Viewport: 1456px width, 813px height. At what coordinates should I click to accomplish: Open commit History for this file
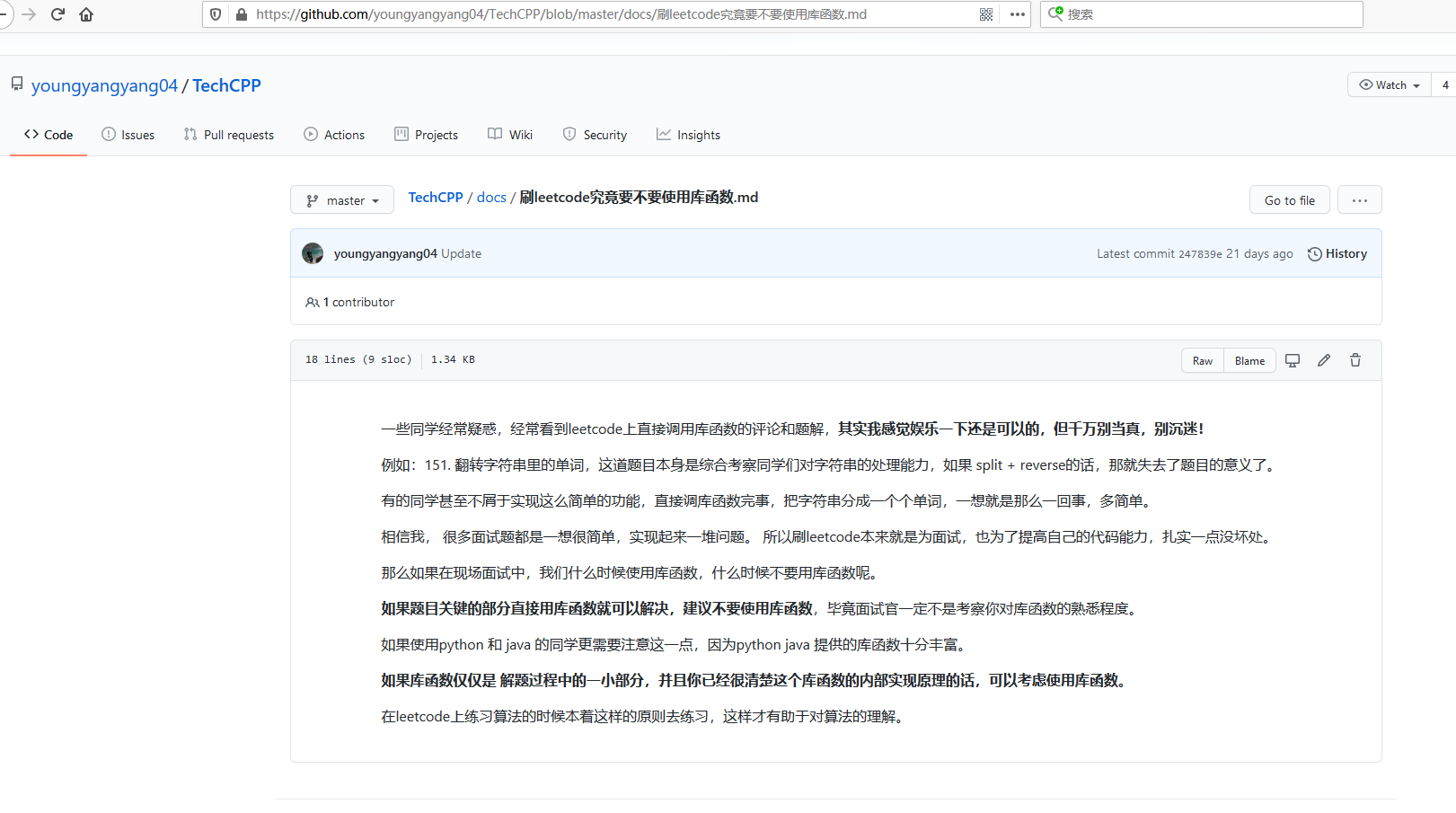pos(1337,253)
